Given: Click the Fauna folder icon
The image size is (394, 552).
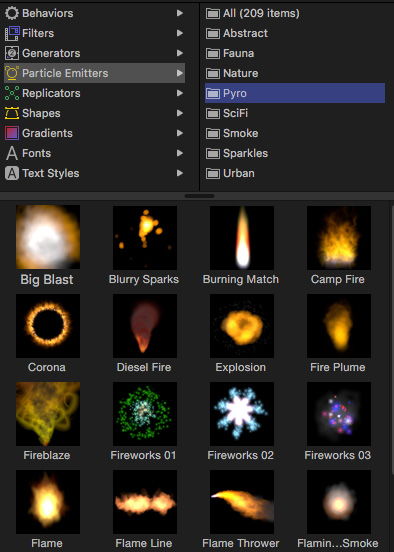Looking at the screenshot, I should (x=213, y=54).
